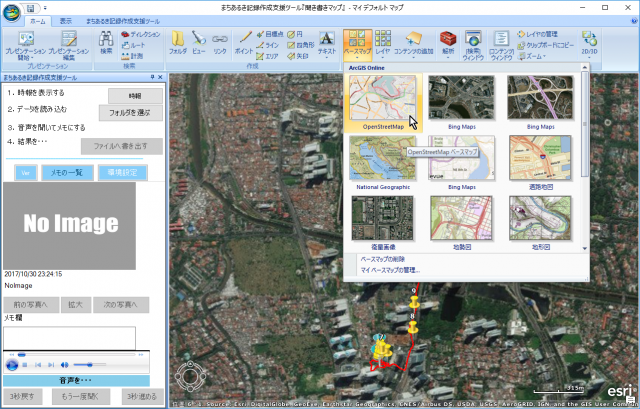This screenshot has width=640, height=409.
Task: Mute audio with the speaker icon
Action: pos(64,365)
